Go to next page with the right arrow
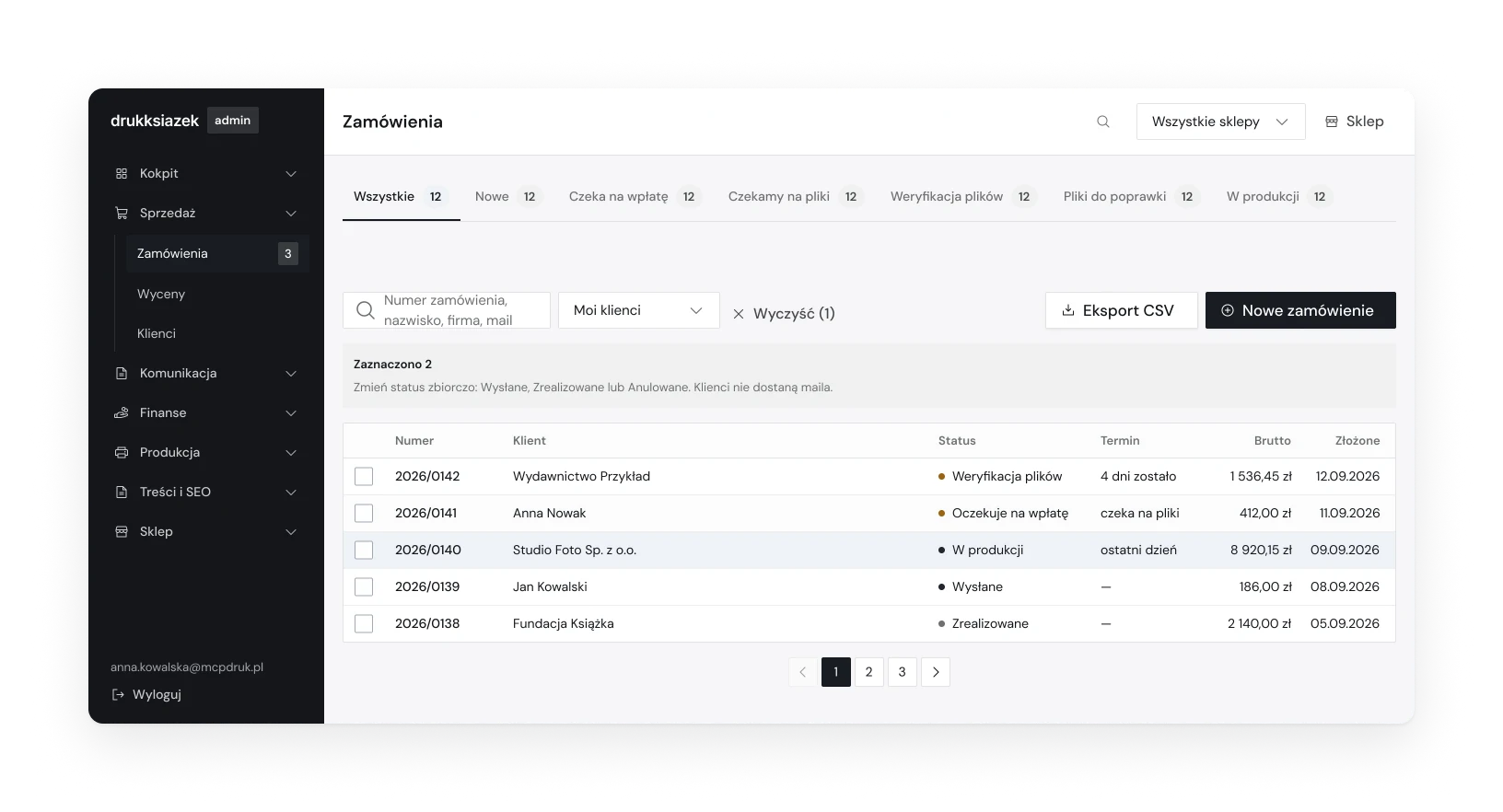Screen dimensions: 1503x812 tap(936, 672)
